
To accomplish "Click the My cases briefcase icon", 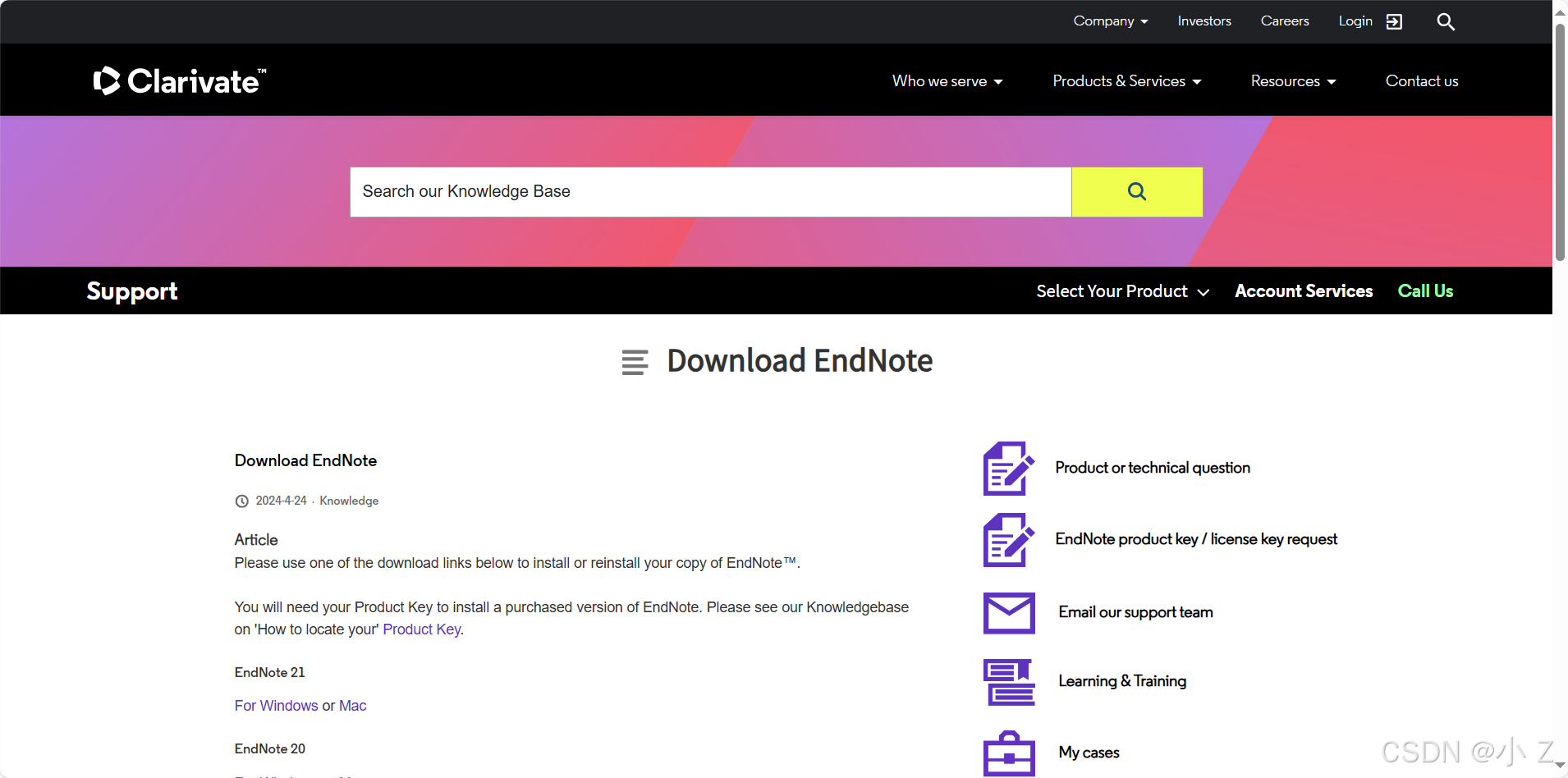I will click(x=1009, y=753).
